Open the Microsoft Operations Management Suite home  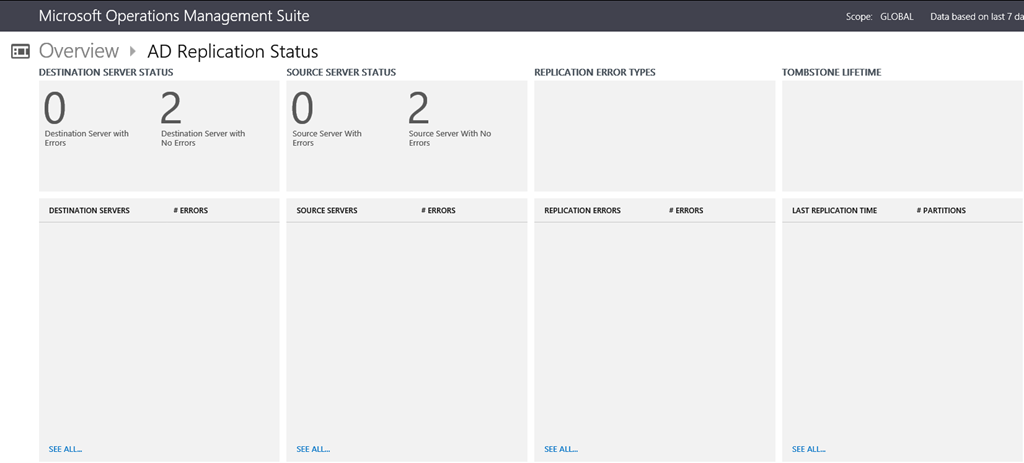173,16
